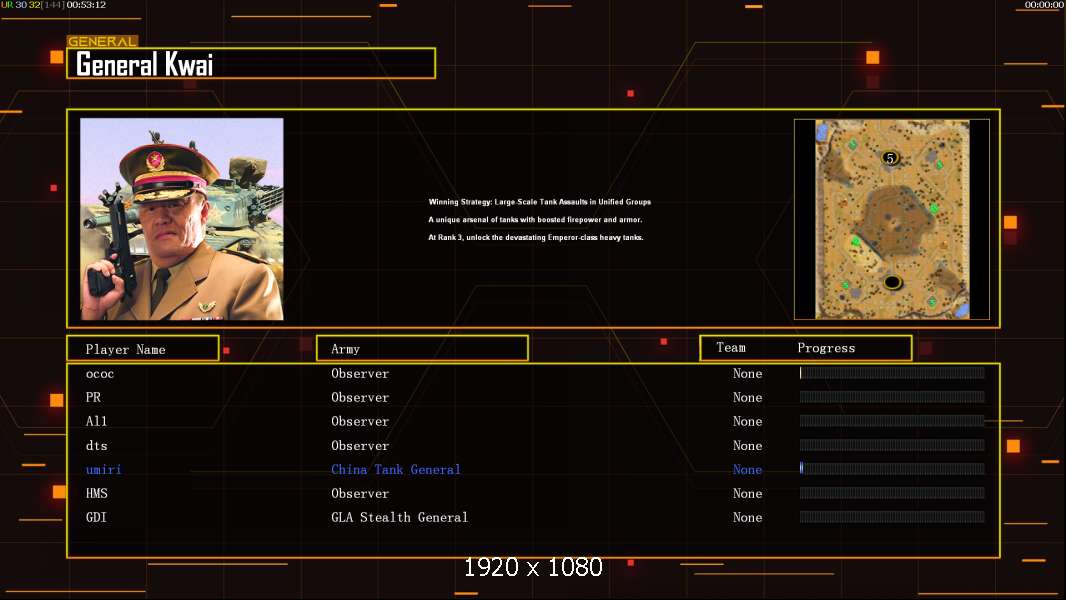Click the Rank 3 Emperor-class tanks text line
Screen dimensions: 1066x600
pos(536,237)
